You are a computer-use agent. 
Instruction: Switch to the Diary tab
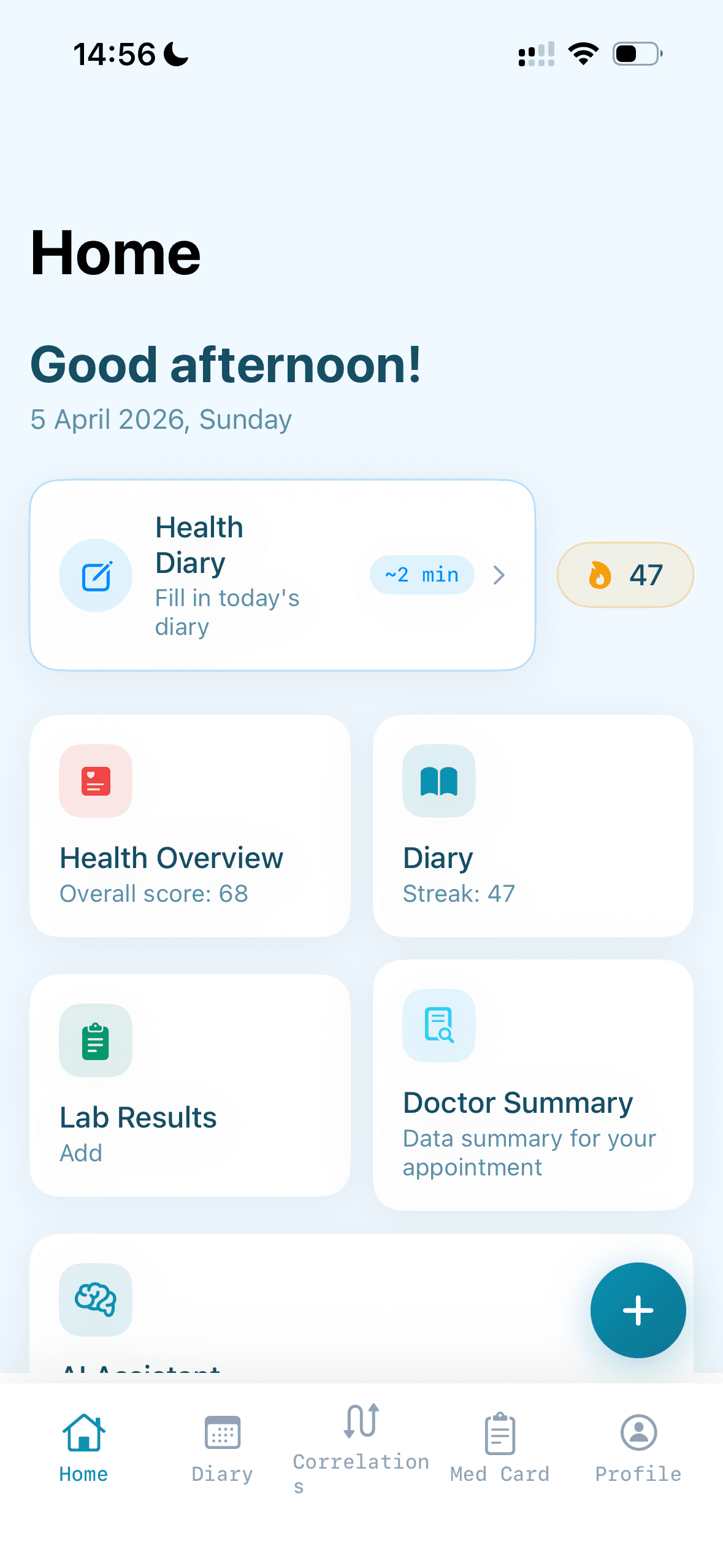222,1447
